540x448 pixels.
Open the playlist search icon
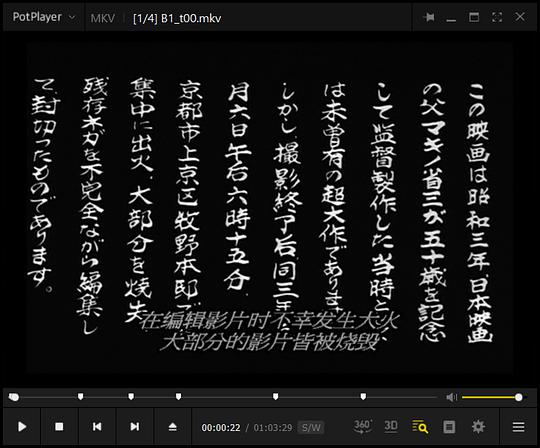[x=420, y=426]
